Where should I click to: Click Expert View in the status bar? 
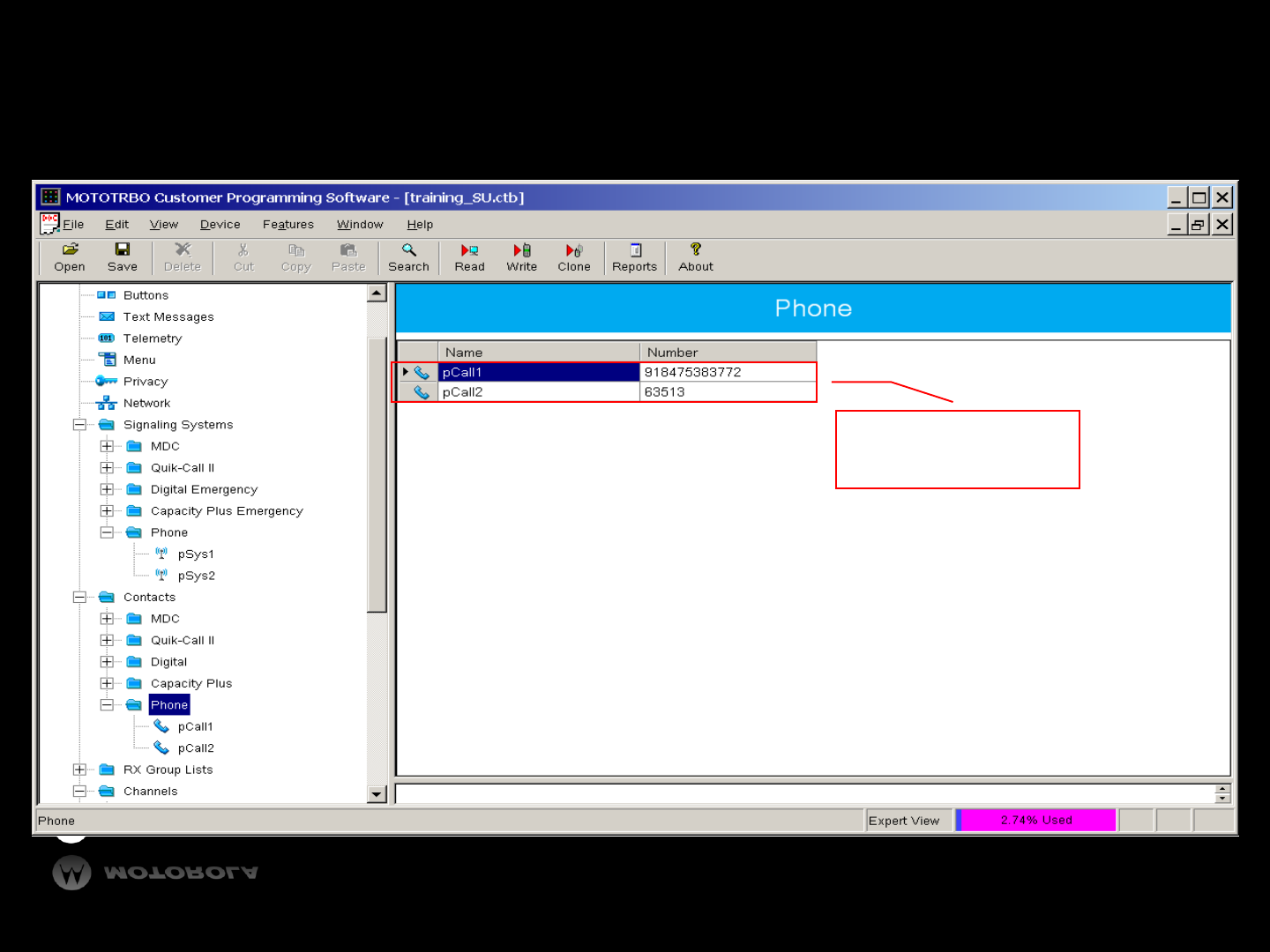pyautogui.click(x=908, y=821)
